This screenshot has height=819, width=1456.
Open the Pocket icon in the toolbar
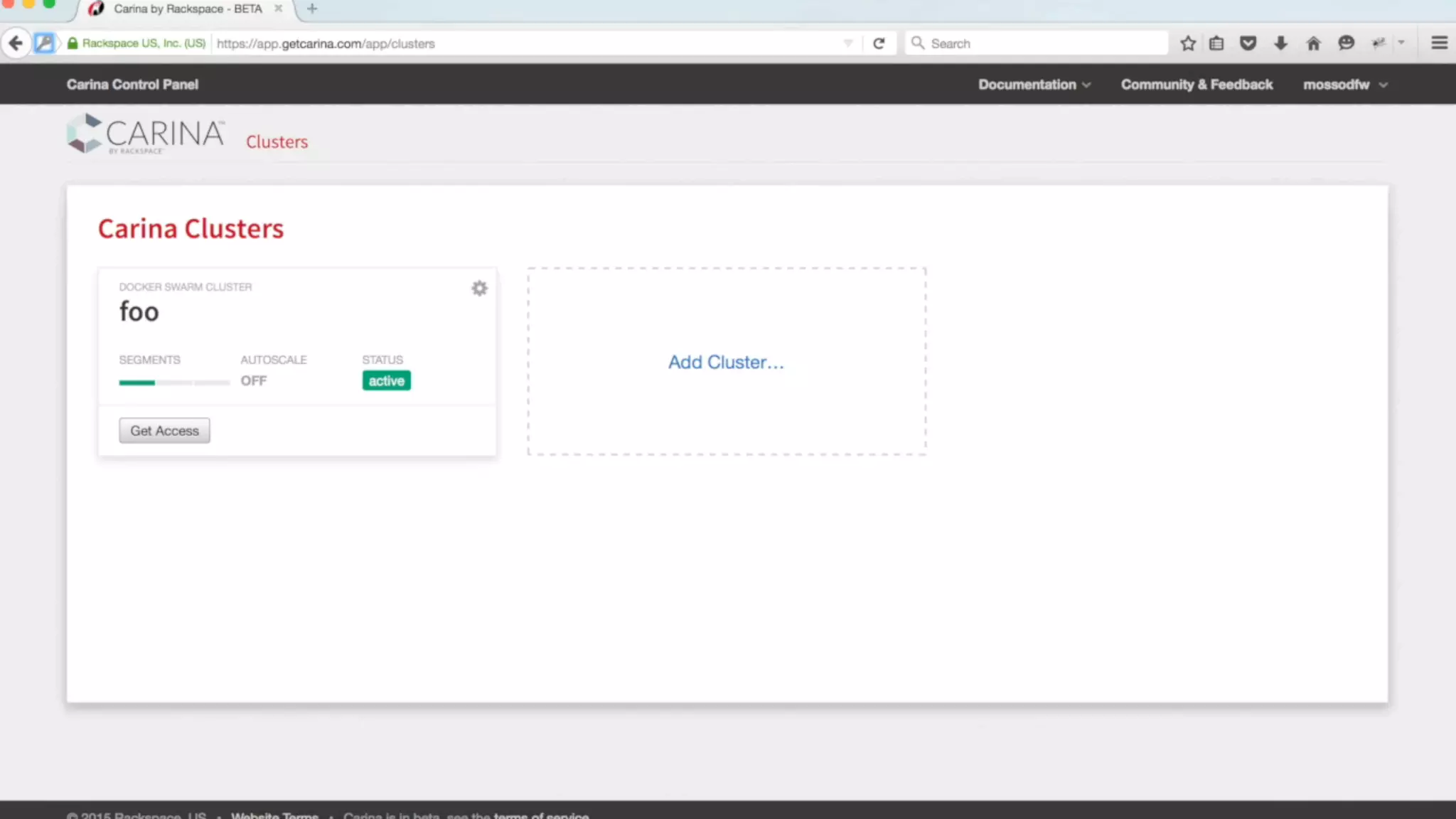(1248, 43)
